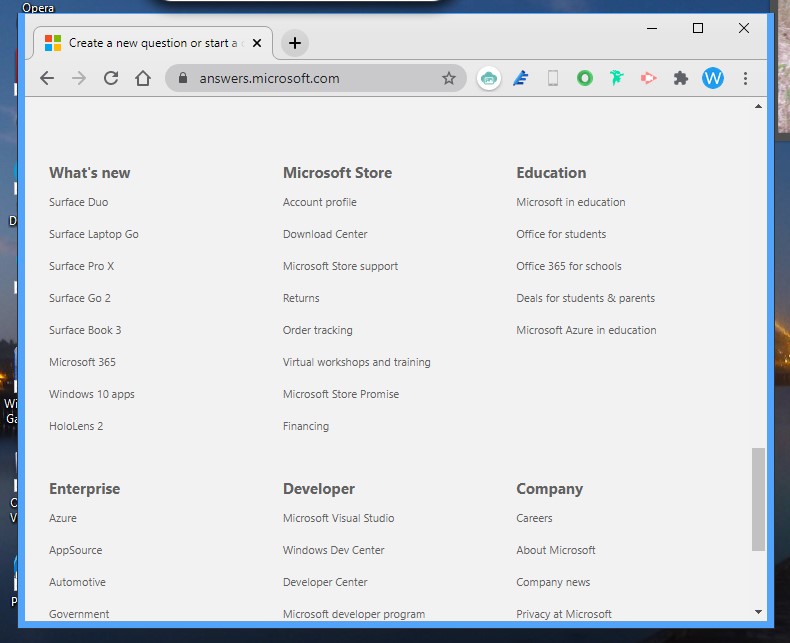
Task: Maximize the browser window
Action: tap(698, 28)
